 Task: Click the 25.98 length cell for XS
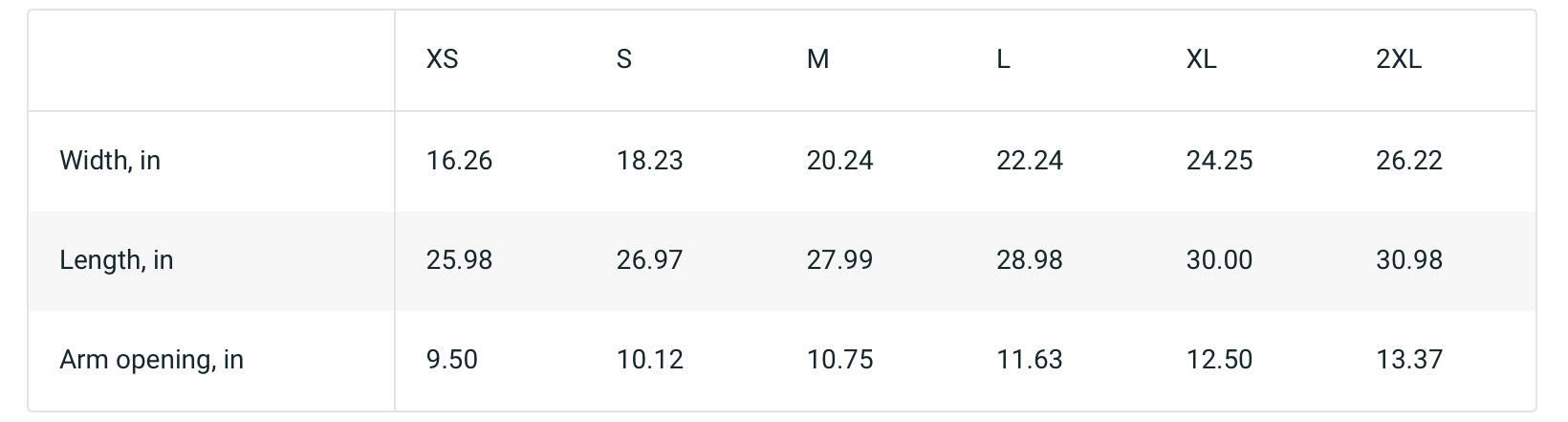tap(459, 260)
